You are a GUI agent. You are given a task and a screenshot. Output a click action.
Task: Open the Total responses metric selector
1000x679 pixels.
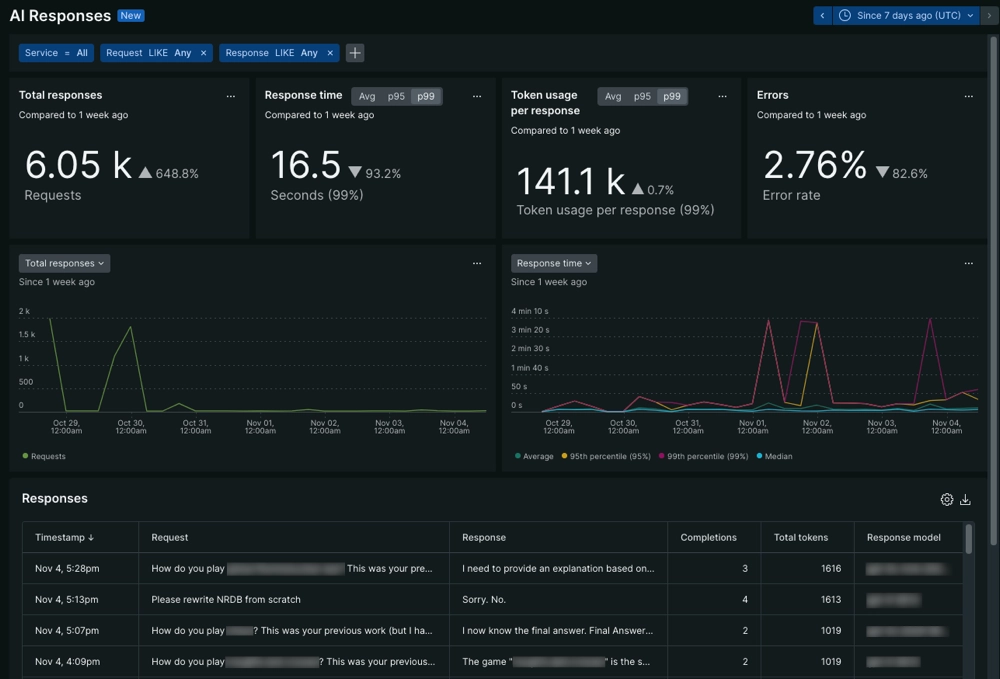(x=64, y=263)
